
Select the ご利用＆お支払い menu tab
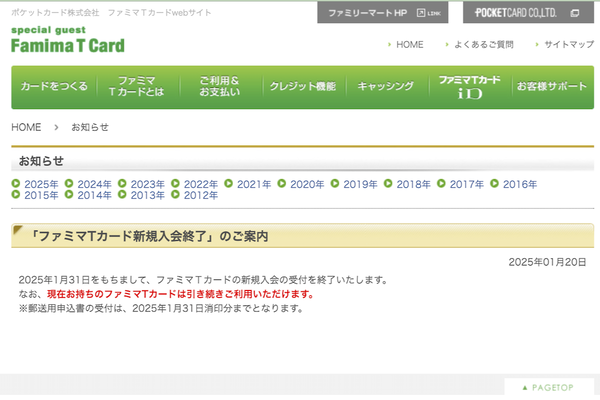point(220,87)
